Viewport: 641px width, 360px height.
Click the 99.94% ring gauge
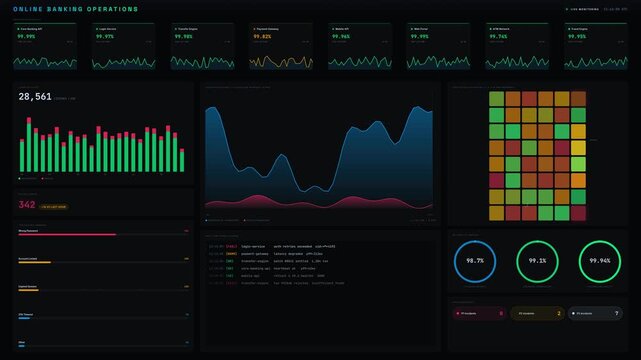click(x=600, y=262)
